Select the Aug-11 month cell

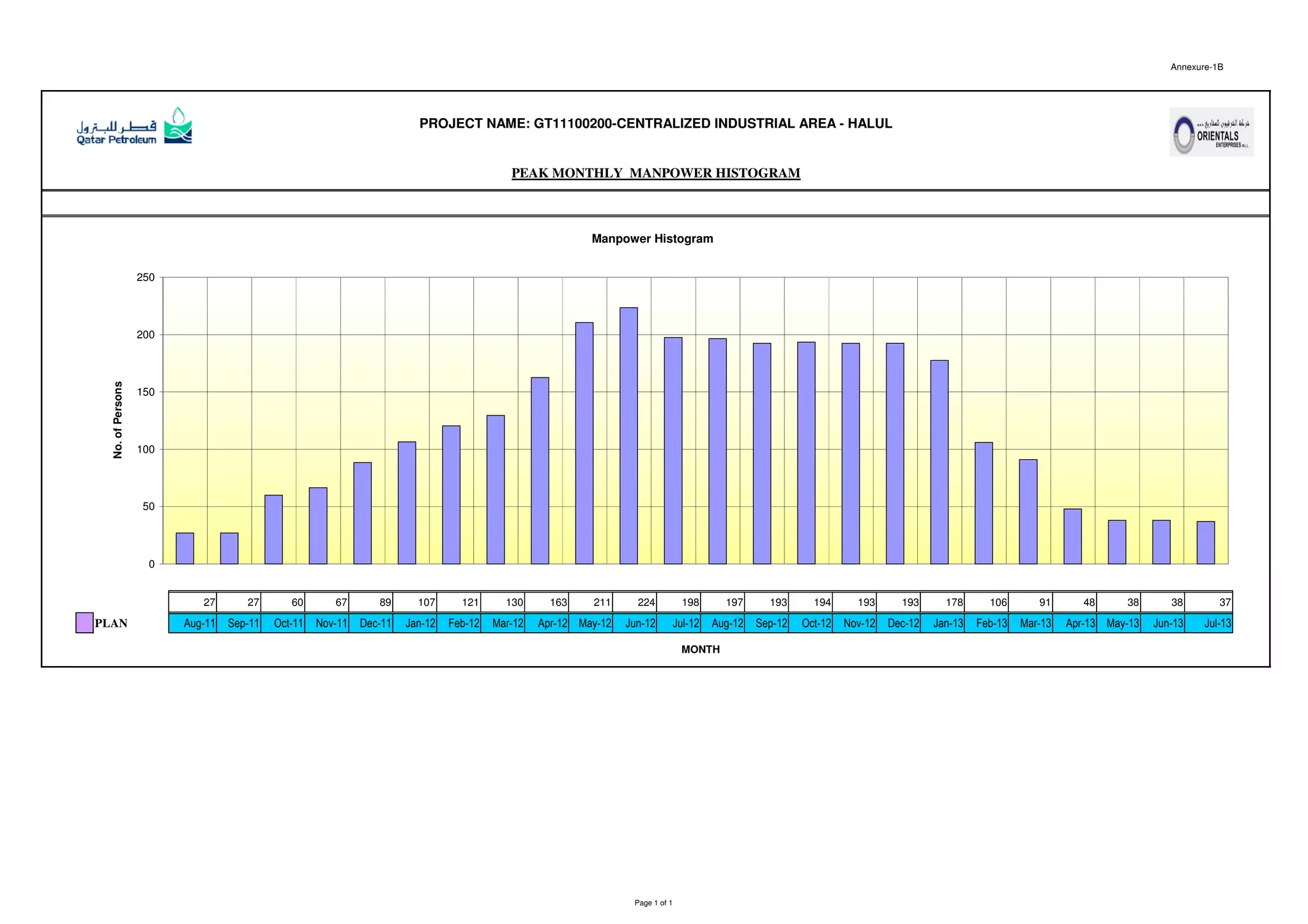click(x=193, y=623)
